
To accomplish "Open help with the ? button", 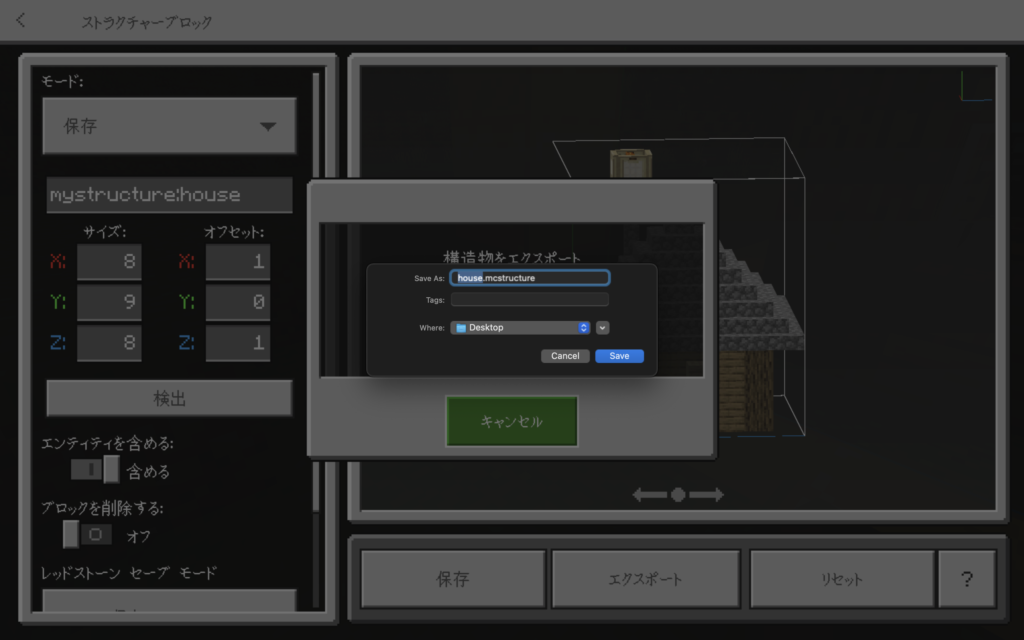I will click(x=966, y=579).
